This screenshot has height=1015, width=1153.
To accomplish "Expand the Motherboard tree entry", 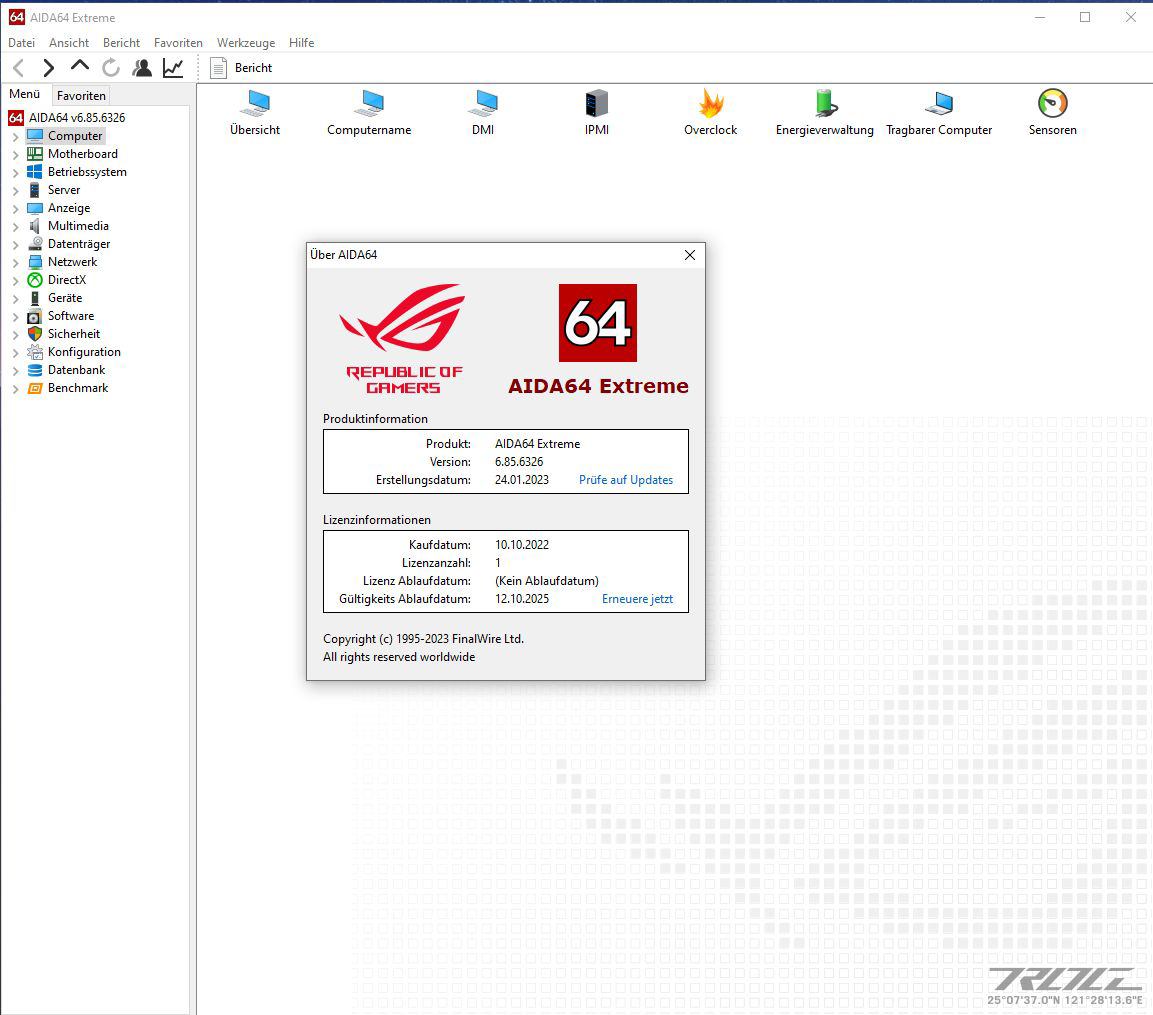I will tap(16, 154).
